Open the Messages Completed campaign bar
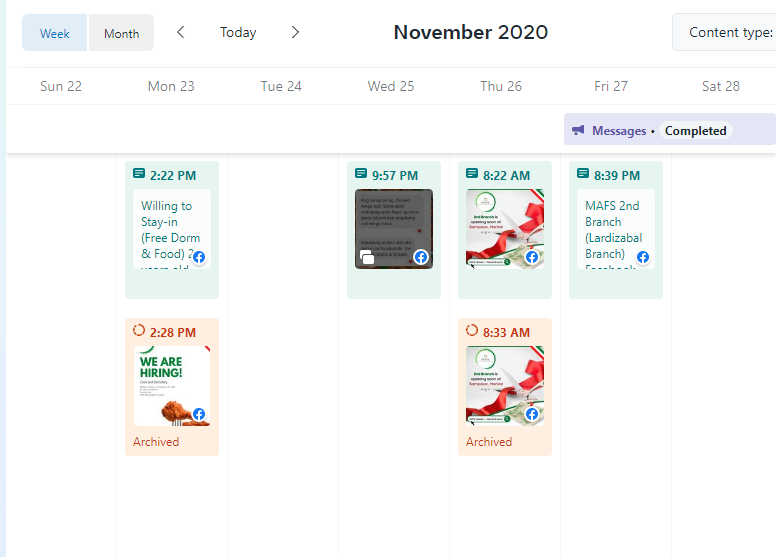776x557 pixels. [670, 129]
